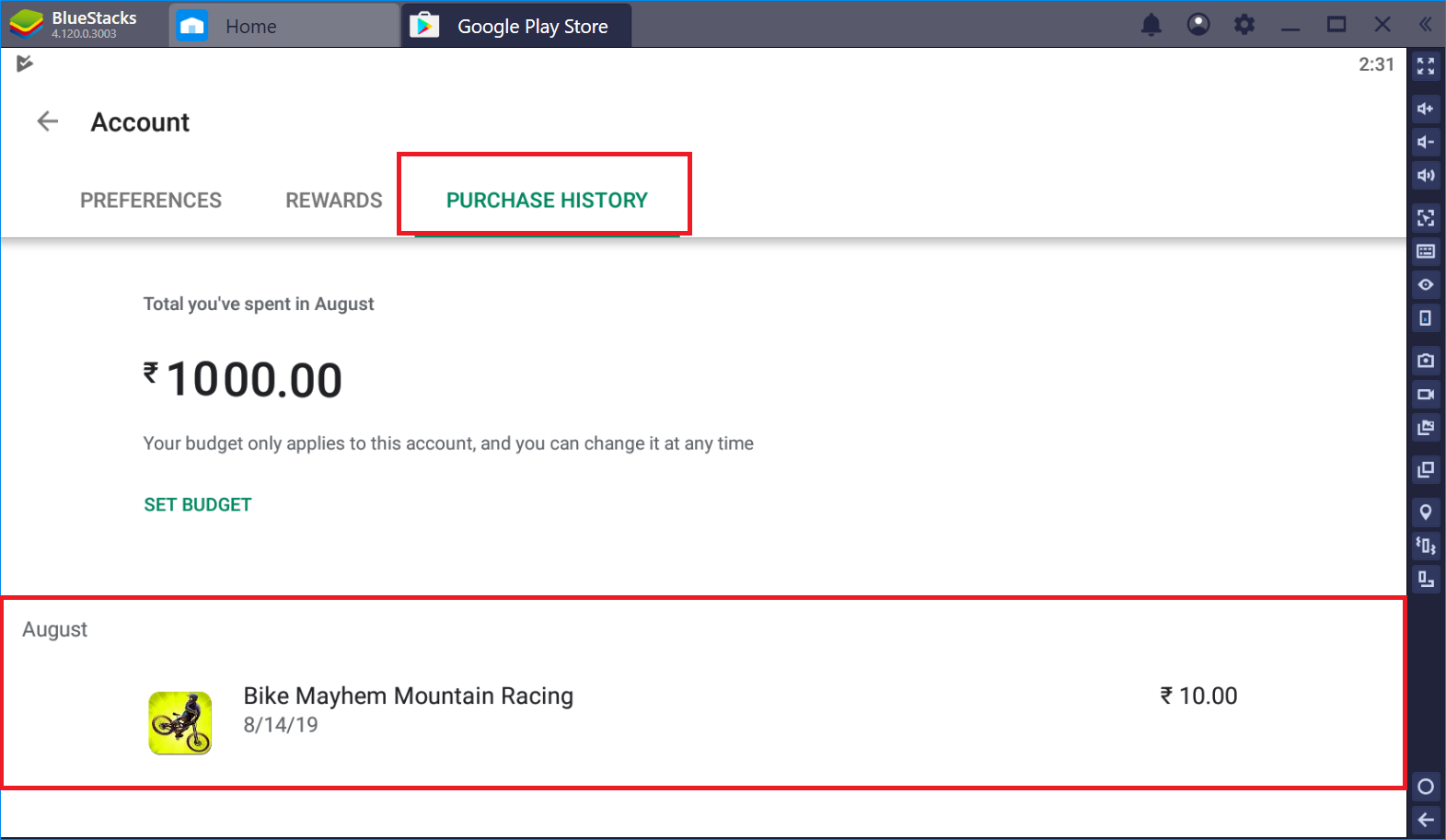
Task: Click the Account page title
Action: coord(140,122)
